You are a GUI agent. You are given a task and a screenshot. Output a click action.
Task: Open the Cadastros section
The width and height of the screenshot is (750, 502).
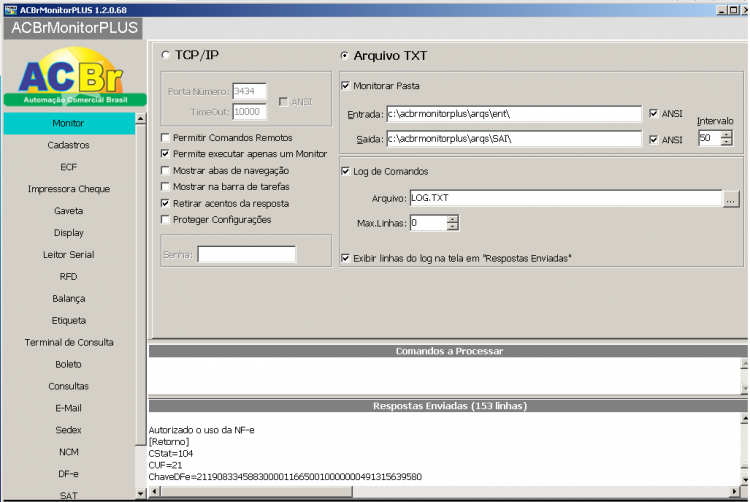69,145
